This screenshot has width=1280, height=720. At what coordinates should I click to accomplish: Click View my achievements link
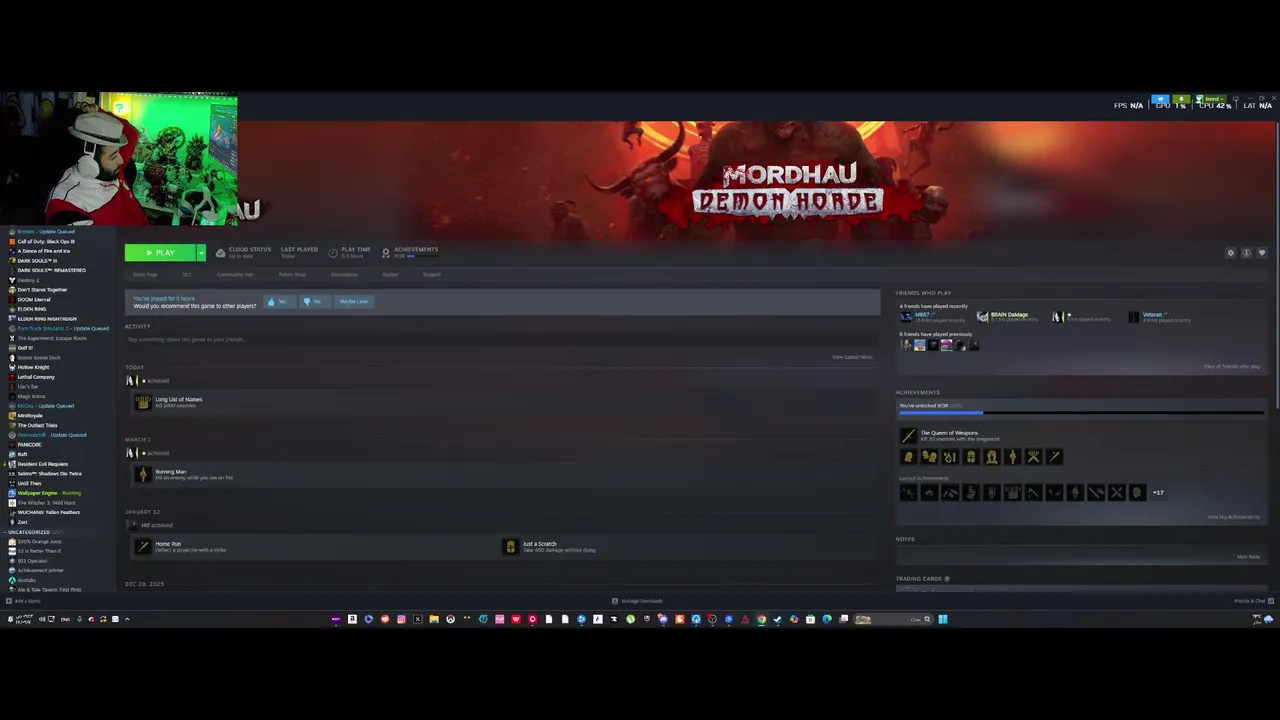click(x=1234, y=517)
